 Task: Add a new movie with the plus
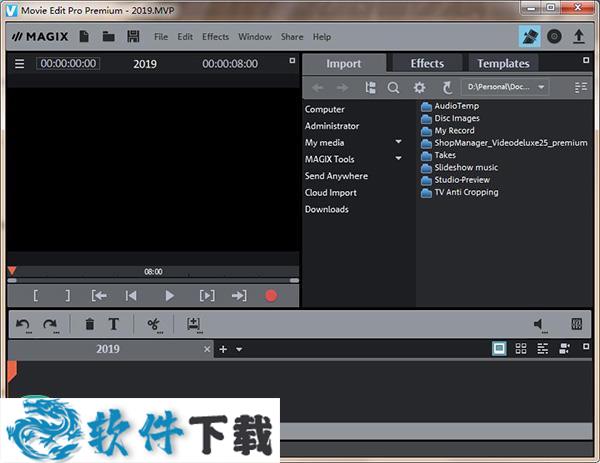tap(223, 349)
